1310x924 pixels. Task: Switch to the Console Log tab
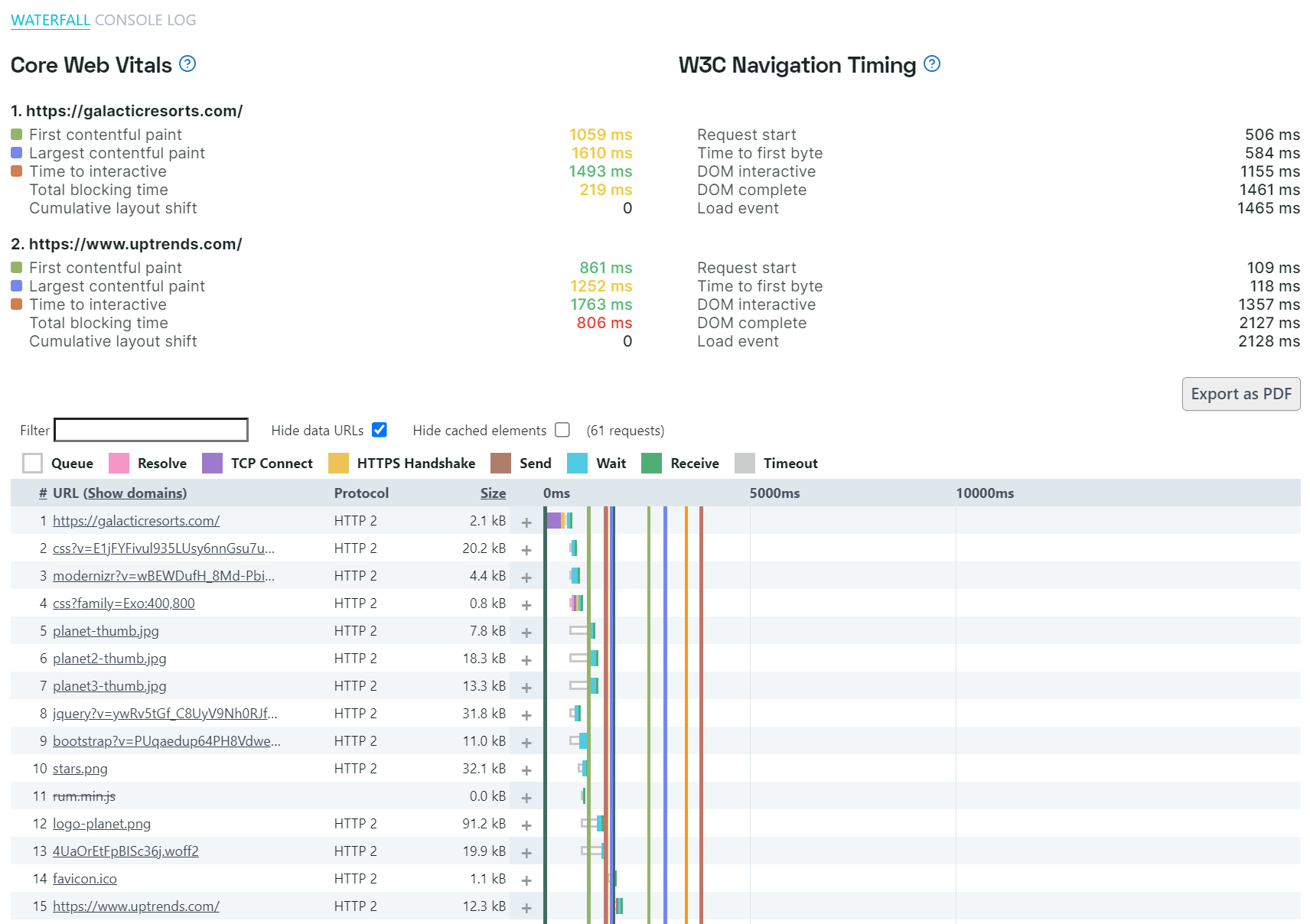point(145,21)
